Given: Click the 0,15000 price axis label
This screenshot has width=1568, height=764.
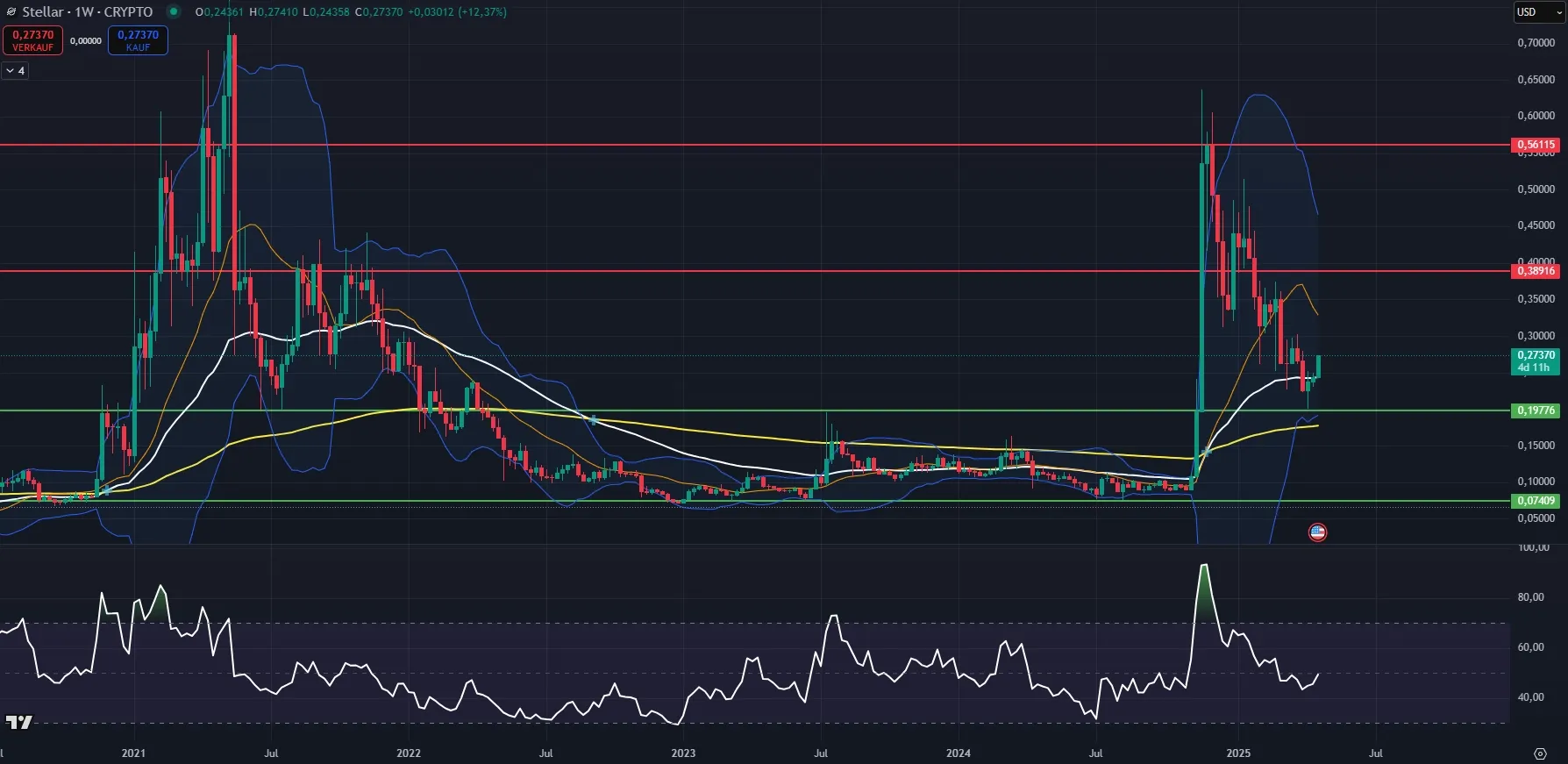Looking at the screenshot, I should click(1536, 446).
